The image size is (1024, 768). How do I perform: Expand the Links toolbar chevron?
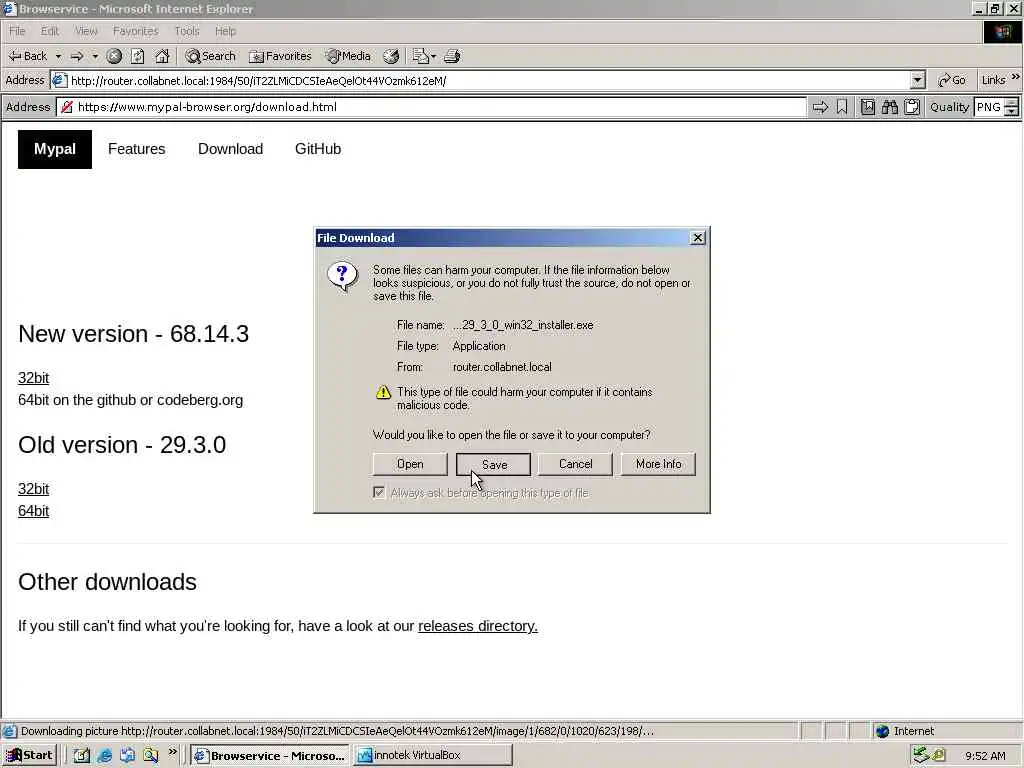[x=1016, y=77]
